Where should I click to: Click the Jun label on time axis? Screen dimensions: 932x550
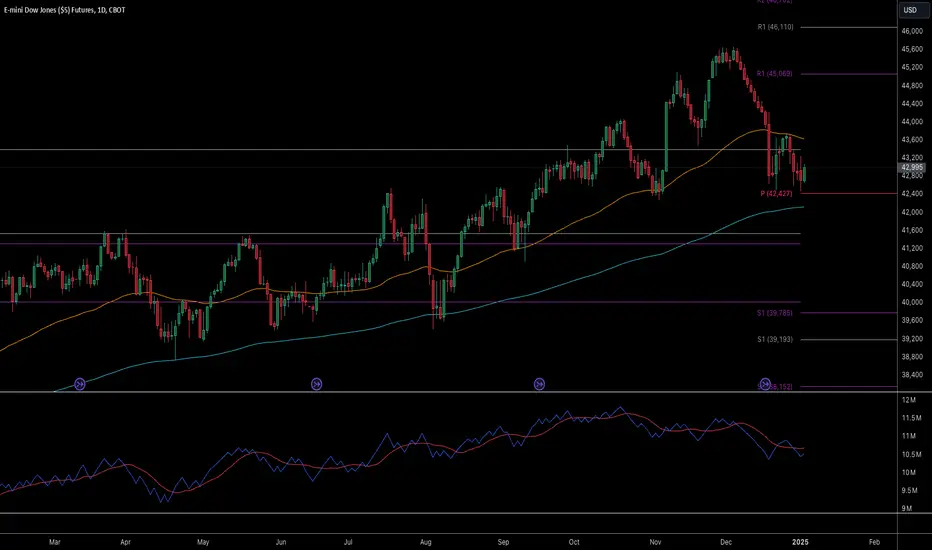281,542
